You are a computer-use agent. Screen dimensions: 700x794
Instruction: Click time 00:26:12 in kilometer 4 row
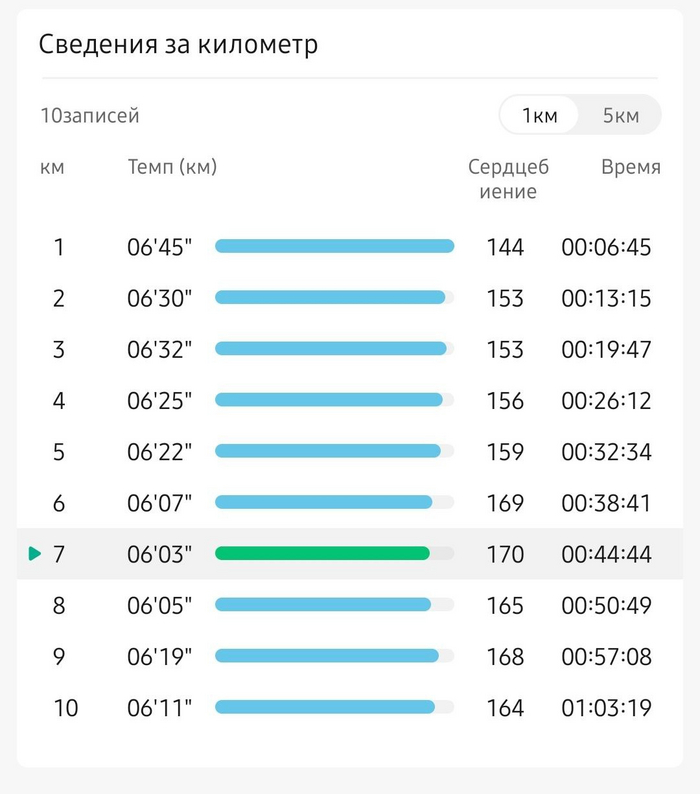[x=606, y=401]
